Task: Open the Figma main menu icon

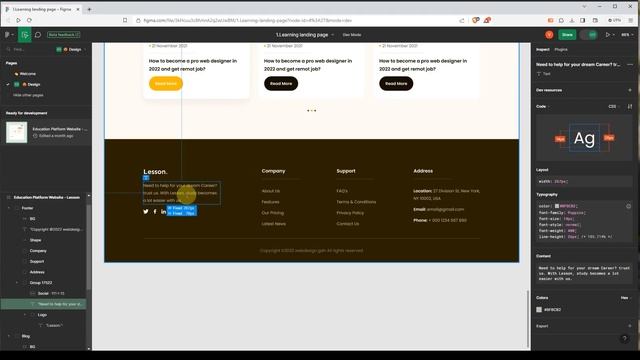Action: [8, 35]
